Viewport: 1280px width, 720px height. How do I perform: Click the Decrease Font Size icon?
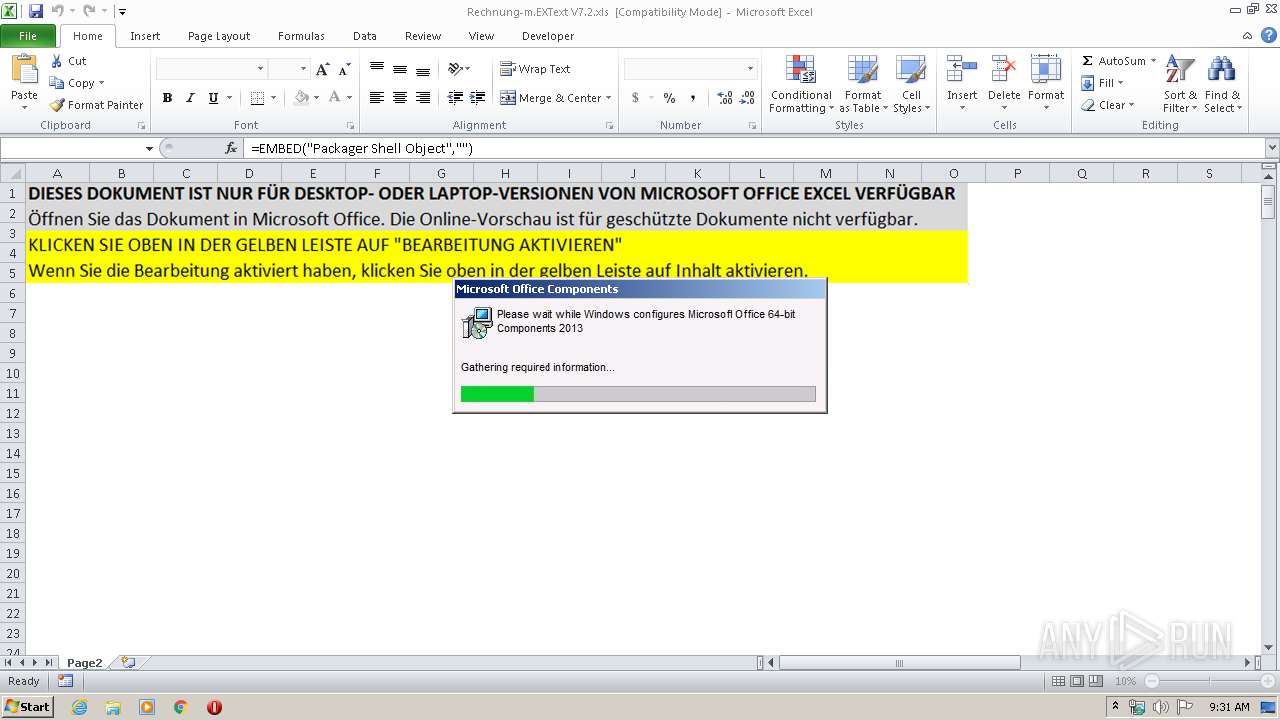344,69
